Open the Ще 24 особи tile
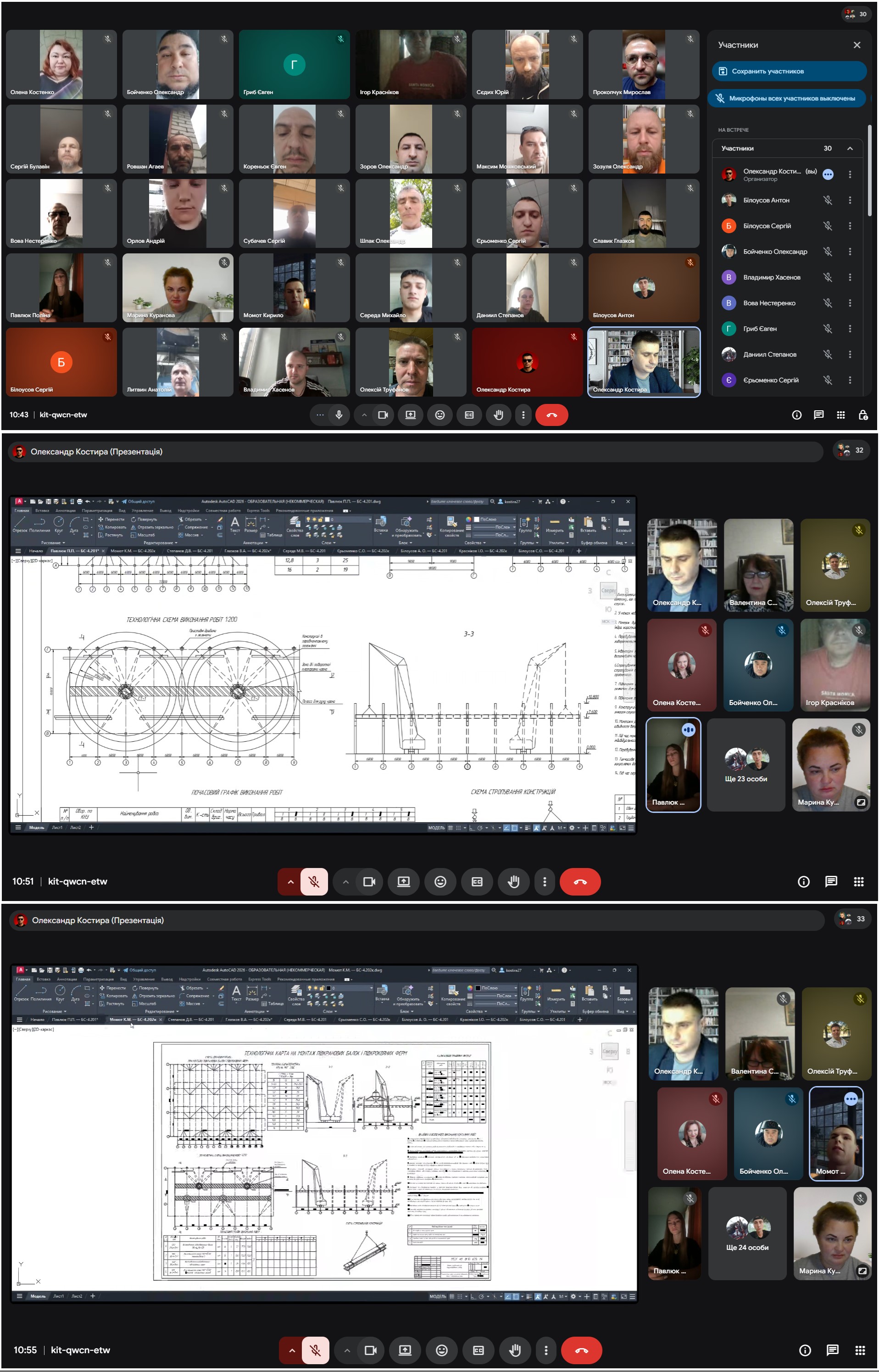Viewport: 879px width, 1372px height. [746, 1234]
